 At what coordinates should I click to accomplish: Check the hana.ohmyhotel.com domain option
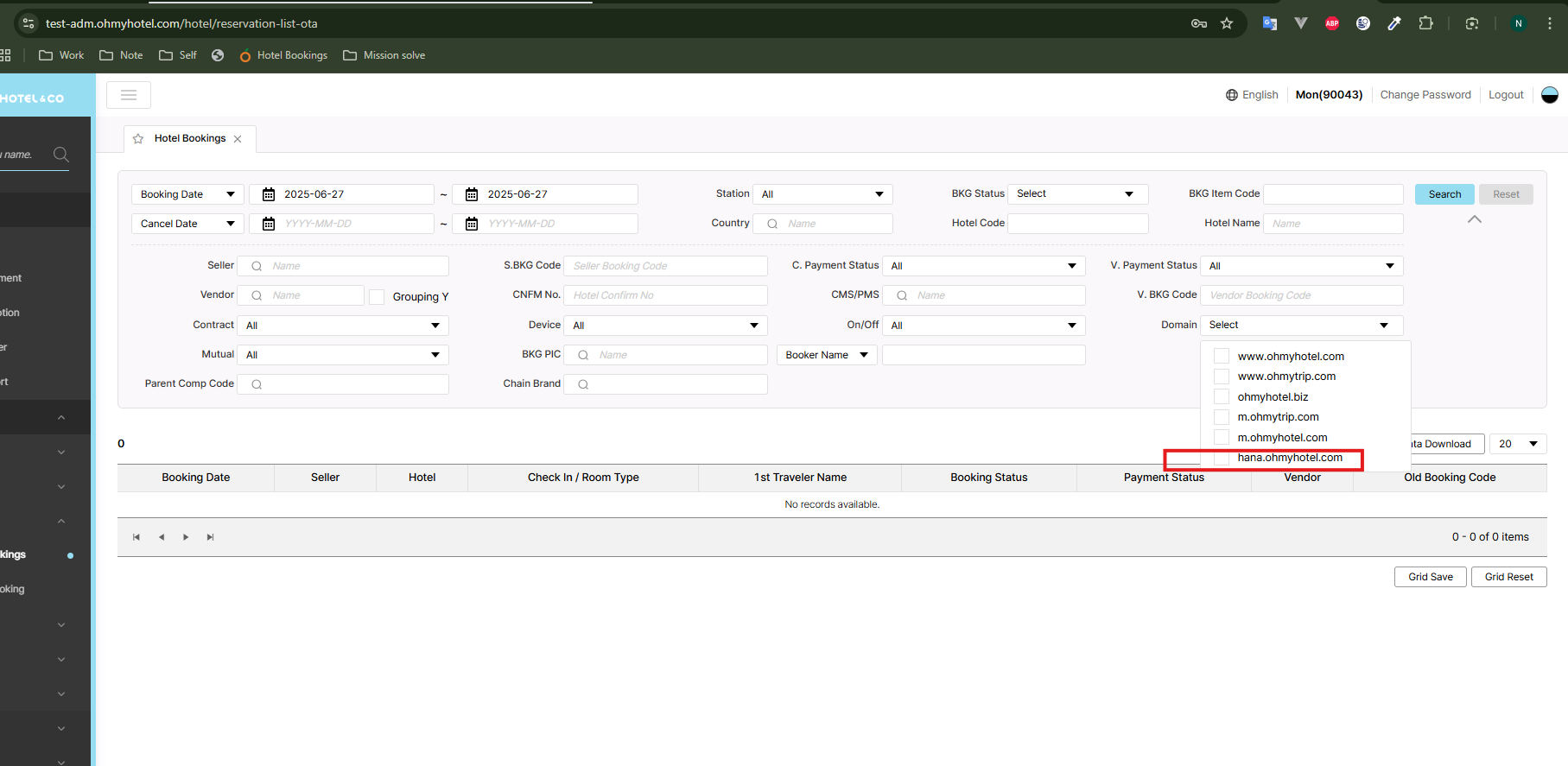[x=1222, y=458]
